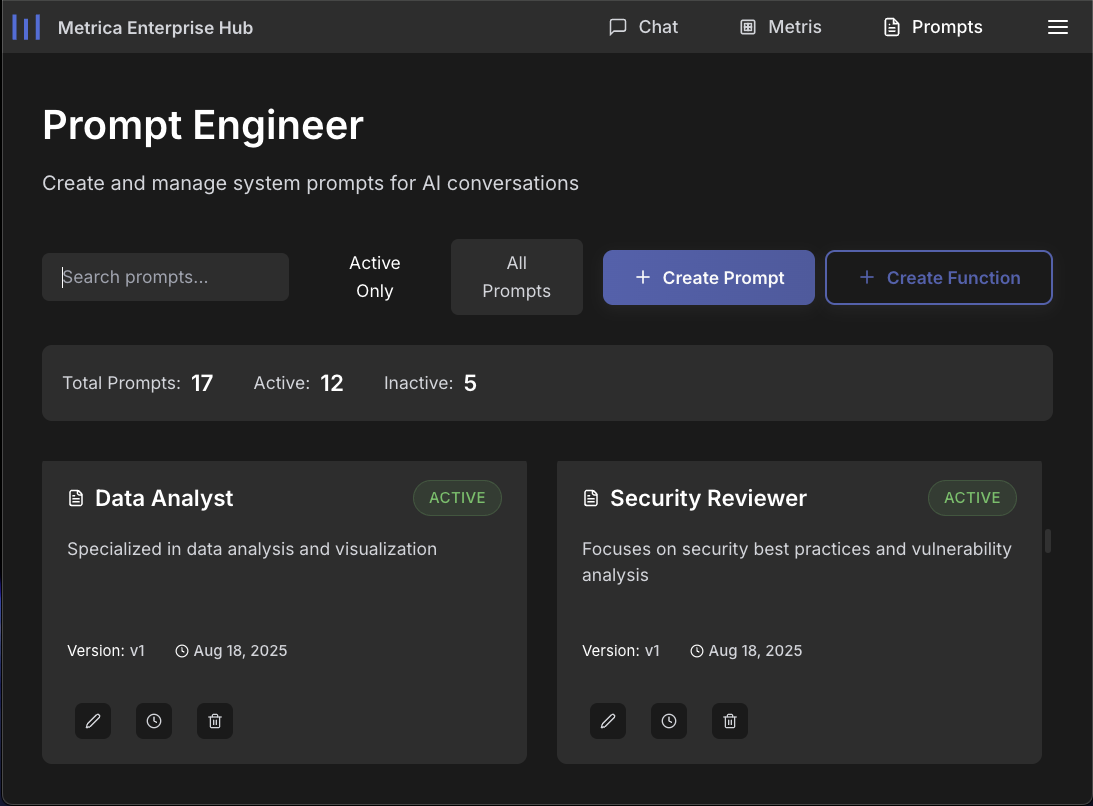
Task: Edit the Security Reviewer prompt
Action: tap(608, 721)
